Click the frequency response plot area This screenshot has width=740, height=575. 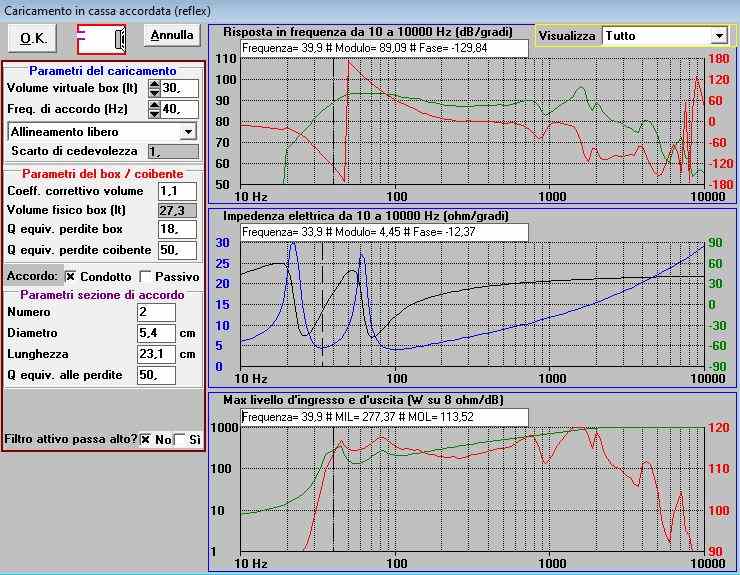coord(472,121)
